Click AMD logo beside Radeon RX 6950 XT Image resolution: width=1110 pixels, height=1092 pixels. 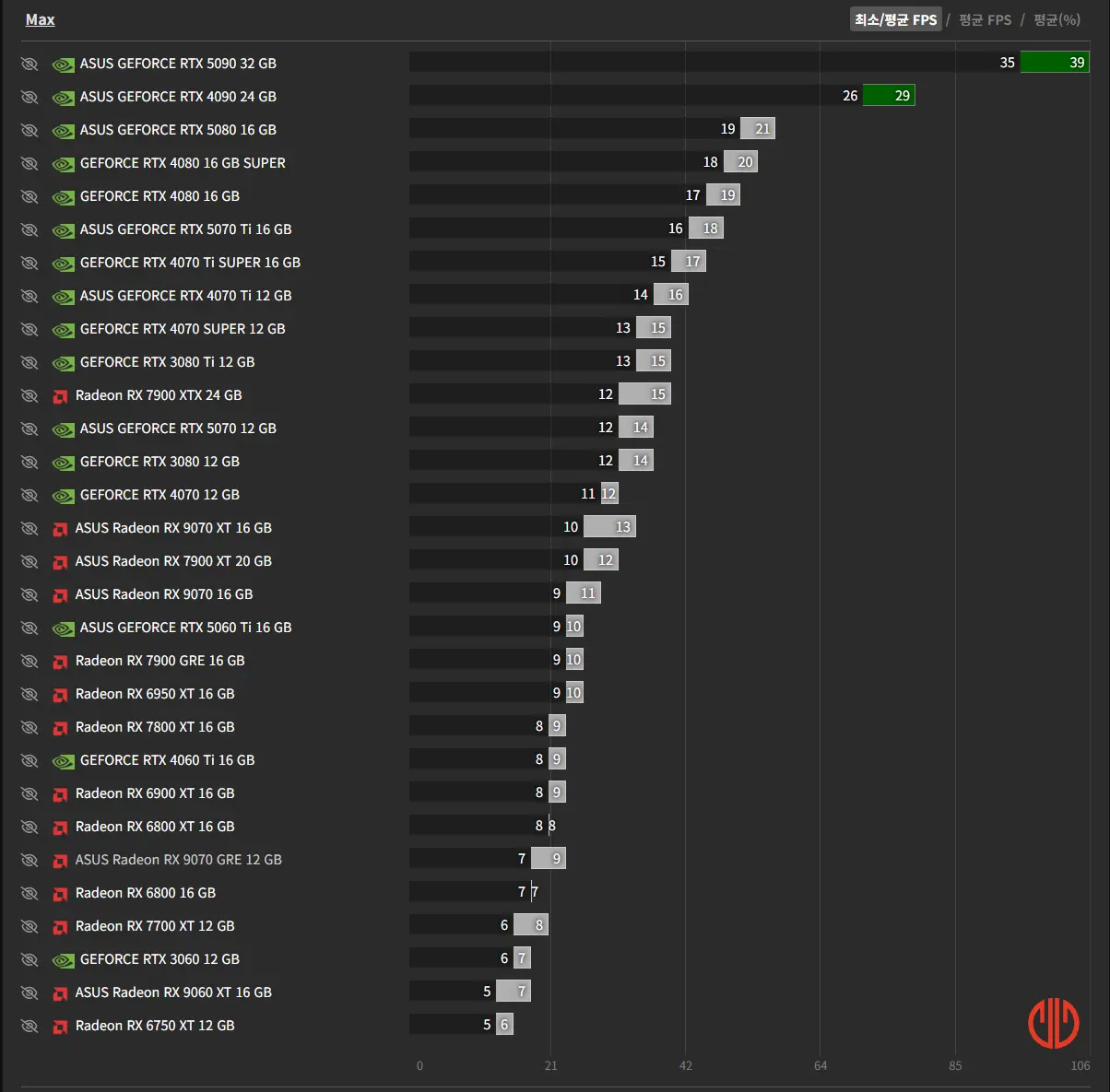(60, 695)
